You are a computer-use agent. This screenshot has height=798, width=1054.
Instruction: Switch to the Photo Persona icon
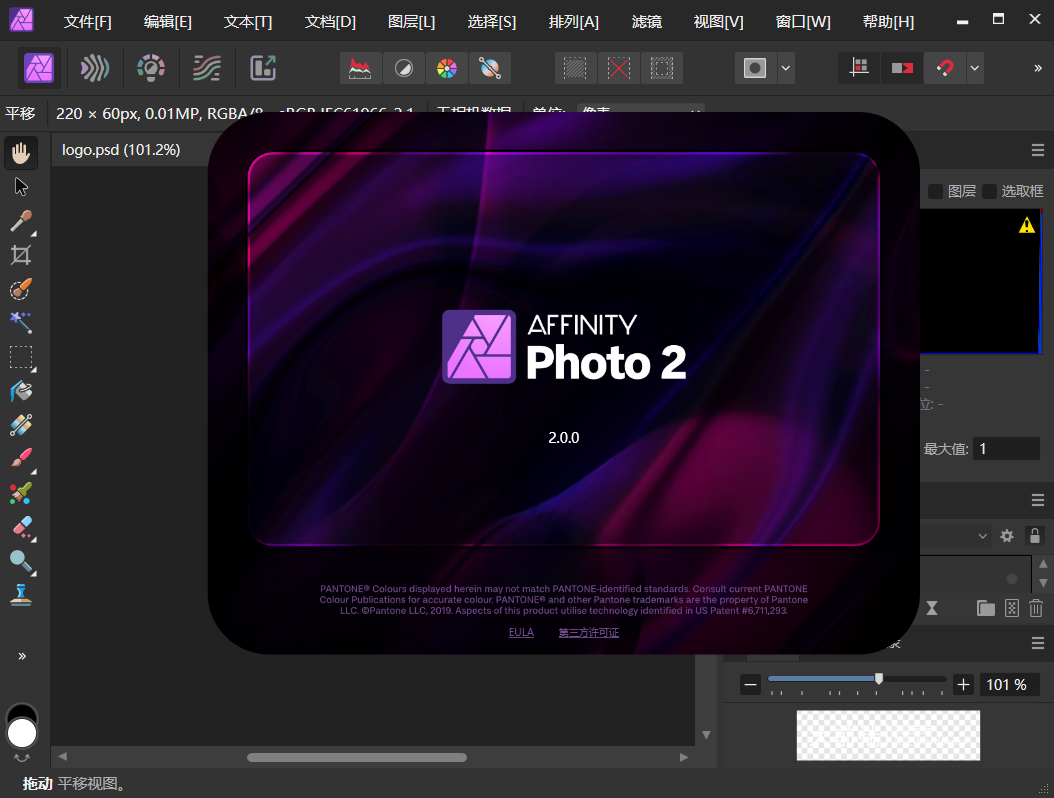pos(39,68)
